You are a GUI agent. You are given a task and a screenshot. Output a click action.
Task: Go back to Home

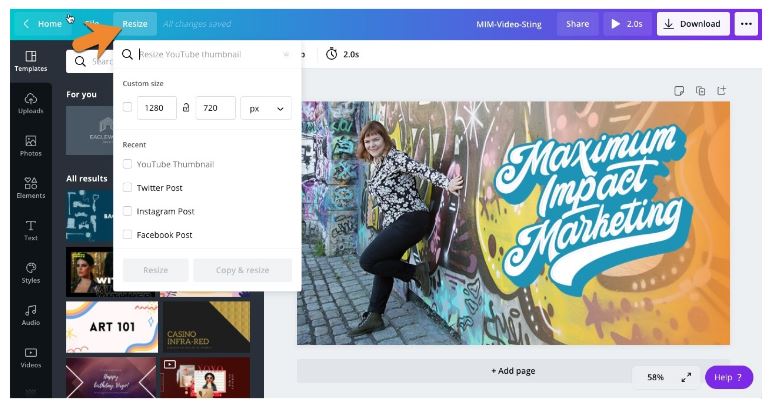coord(42,24)
